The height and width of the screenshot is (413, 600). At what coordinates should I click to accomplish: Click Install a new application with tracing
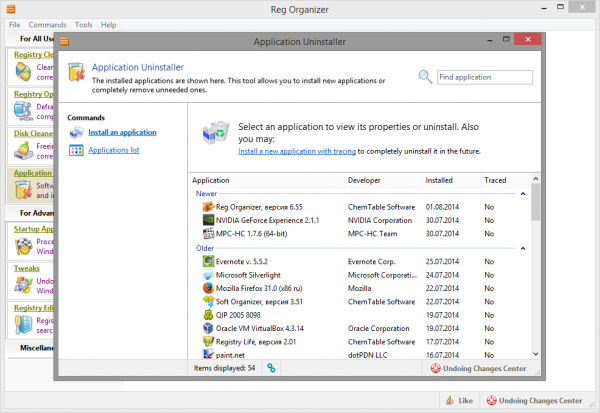tap(297, 151)
